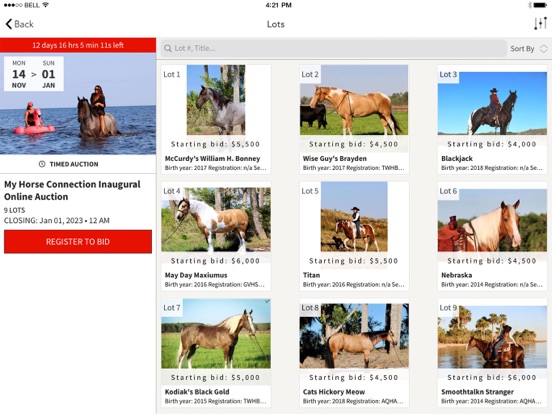552x414 pixels.
Task: Select the Titan lot title
Action: (312, 275)
